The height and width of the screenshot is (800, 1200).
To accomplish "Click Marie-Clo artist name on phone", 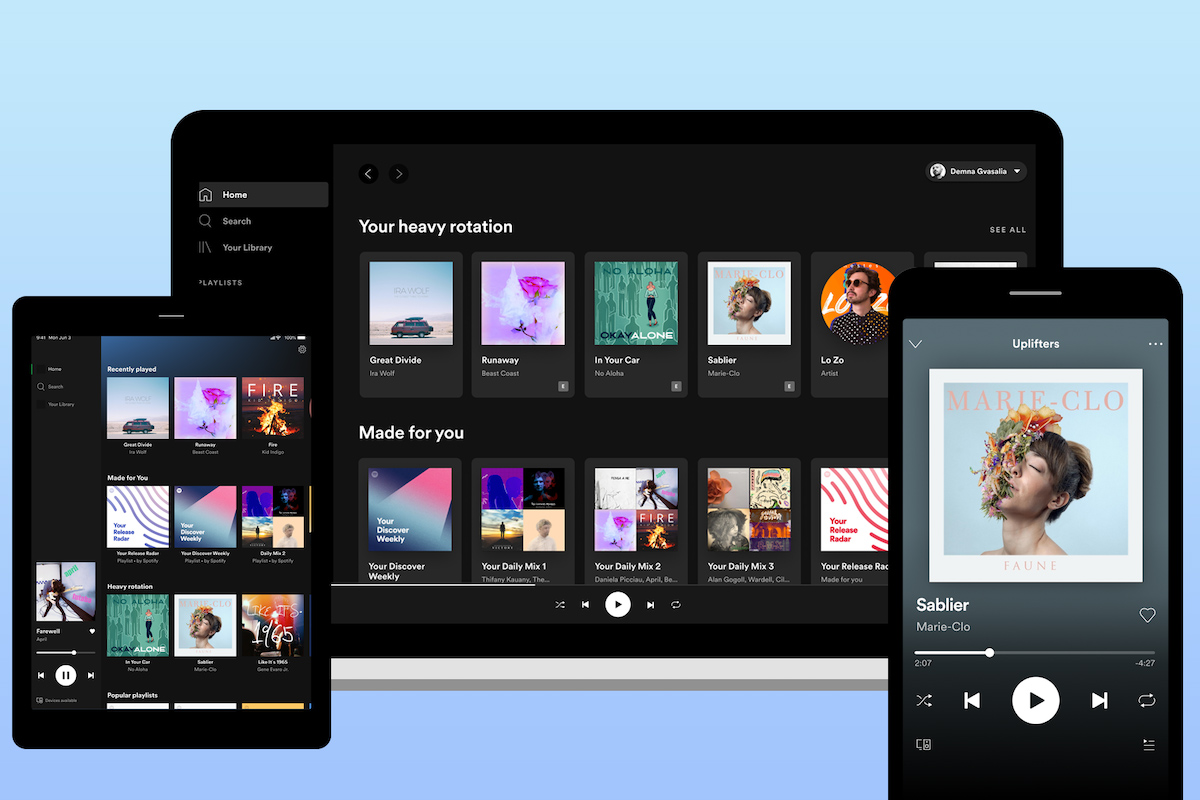I will (x=943, y=627).
